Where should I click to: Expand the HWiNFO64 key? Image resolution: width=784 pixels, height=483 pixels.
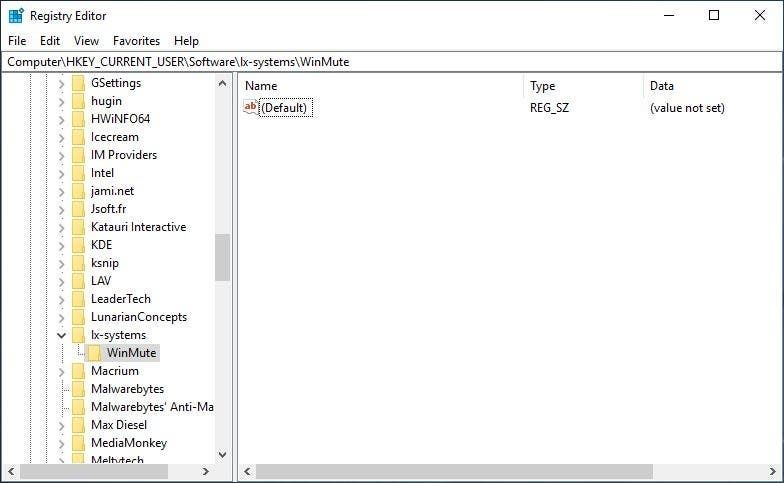pyautogui.click(x=62, y=120)
